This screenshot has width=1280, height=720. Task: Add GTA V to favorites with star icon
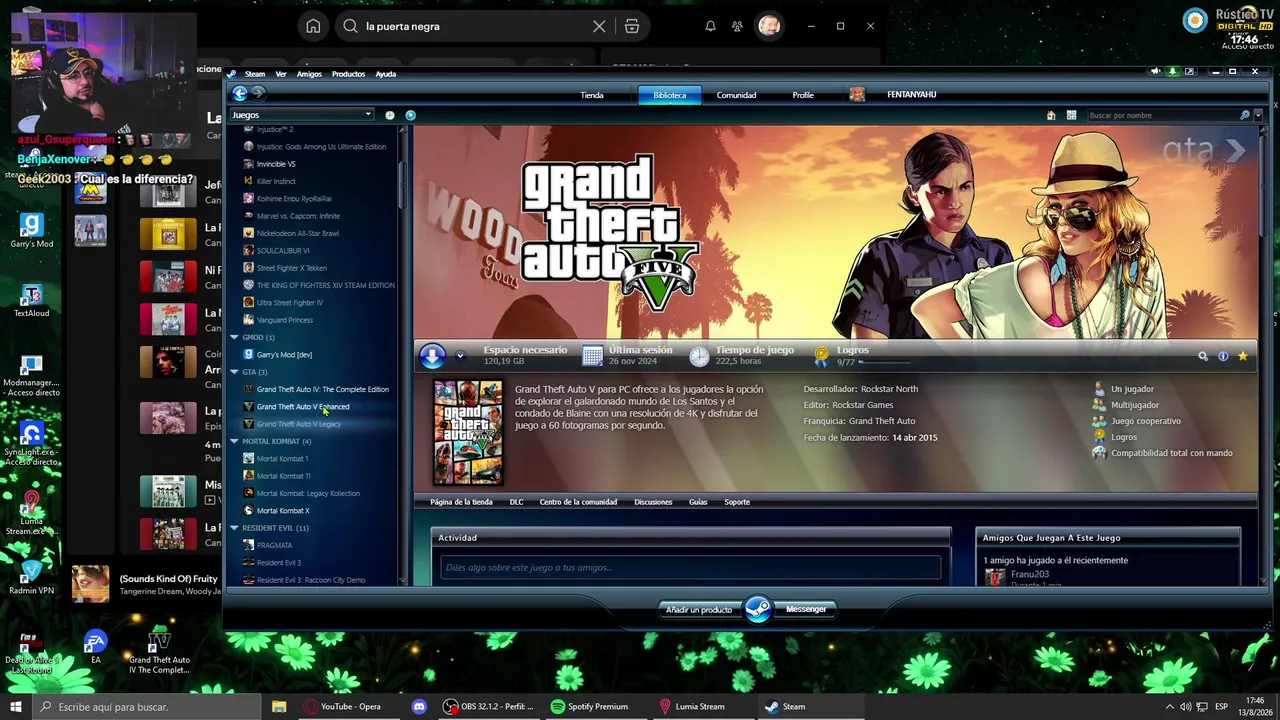[1243, 356]
